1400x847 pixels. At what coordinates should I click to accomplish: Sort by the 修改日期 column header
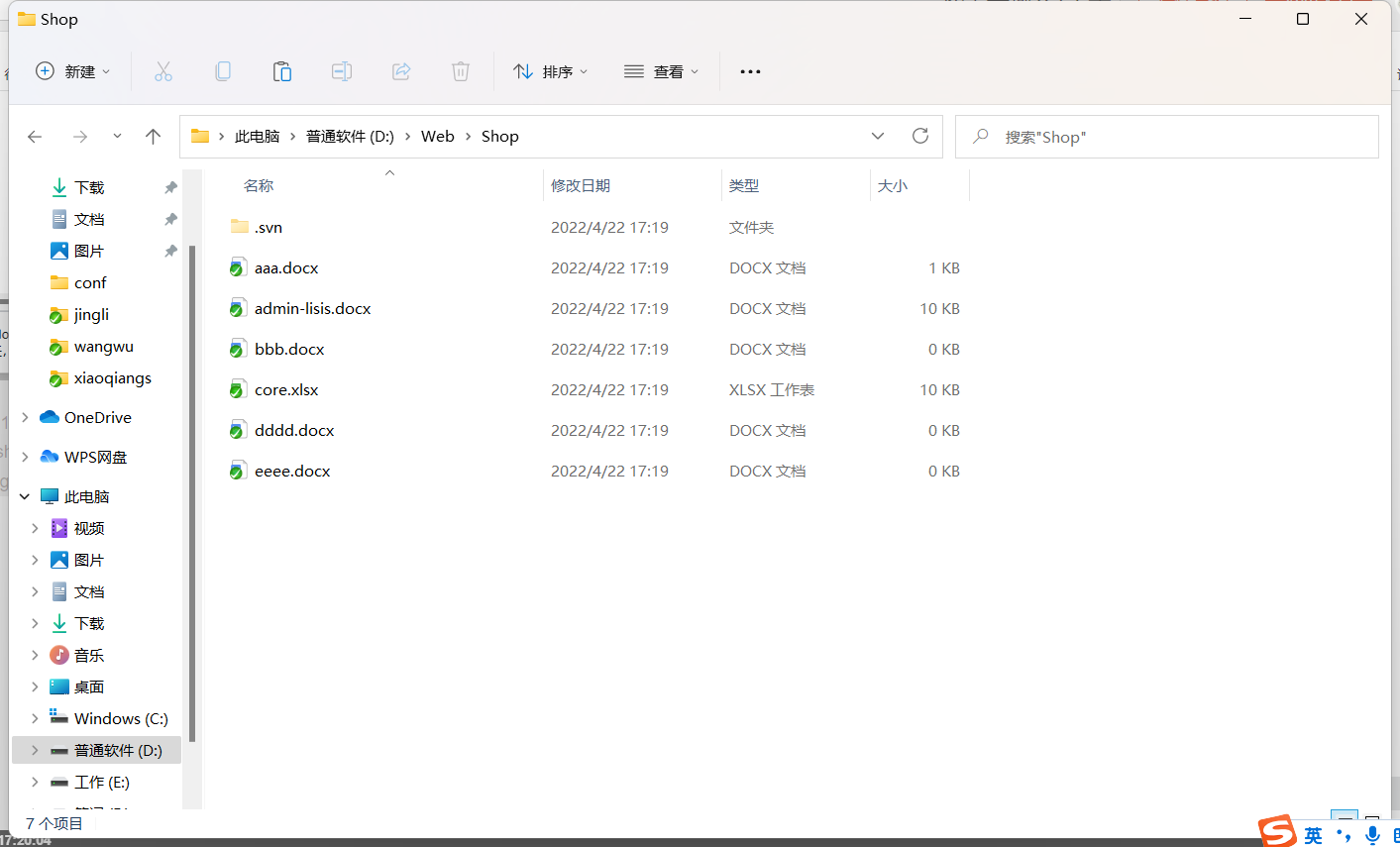pos(581,185)
